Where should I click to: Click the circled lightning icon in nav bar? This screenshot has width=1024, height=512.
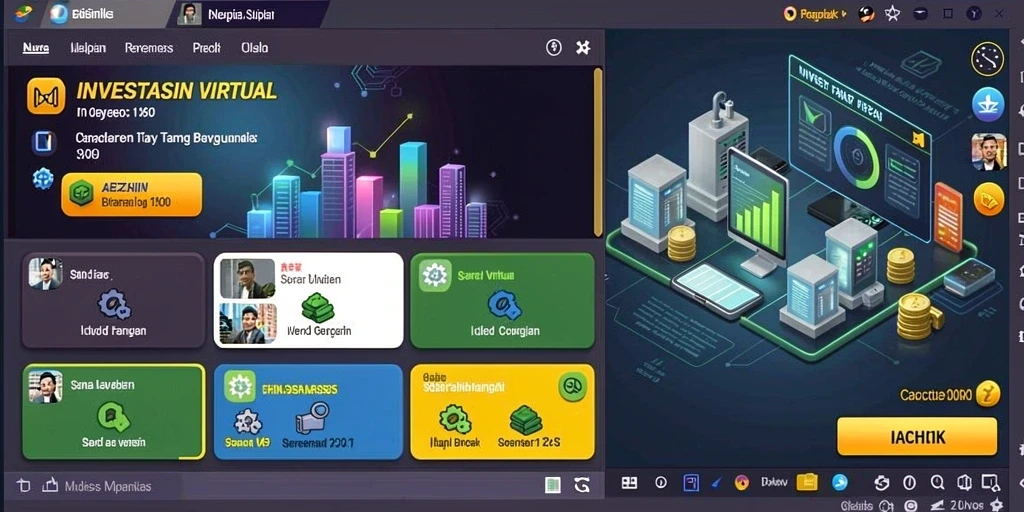click(x=554, y=47)
